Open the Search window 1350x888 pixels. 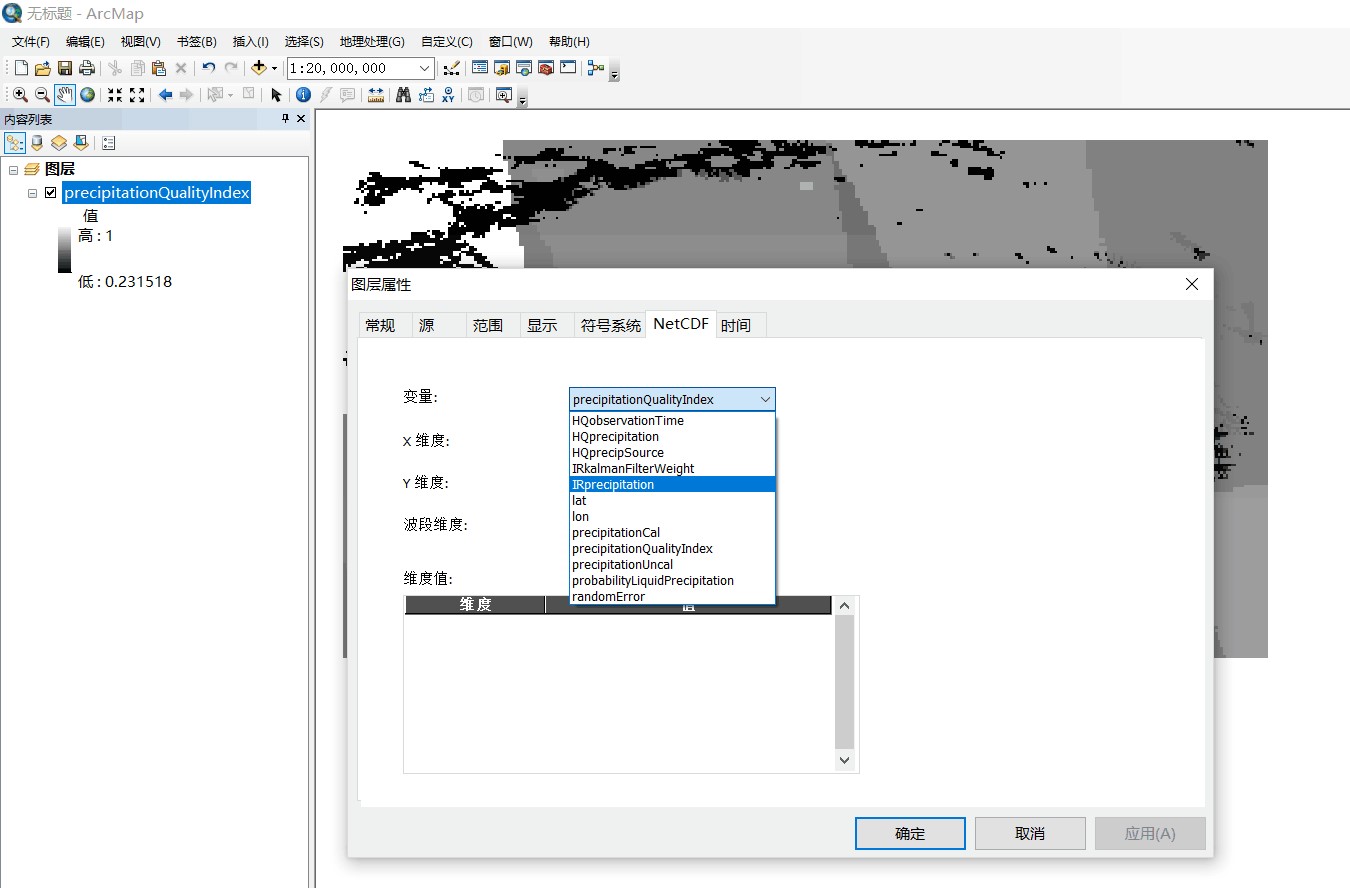click(524, 68)
